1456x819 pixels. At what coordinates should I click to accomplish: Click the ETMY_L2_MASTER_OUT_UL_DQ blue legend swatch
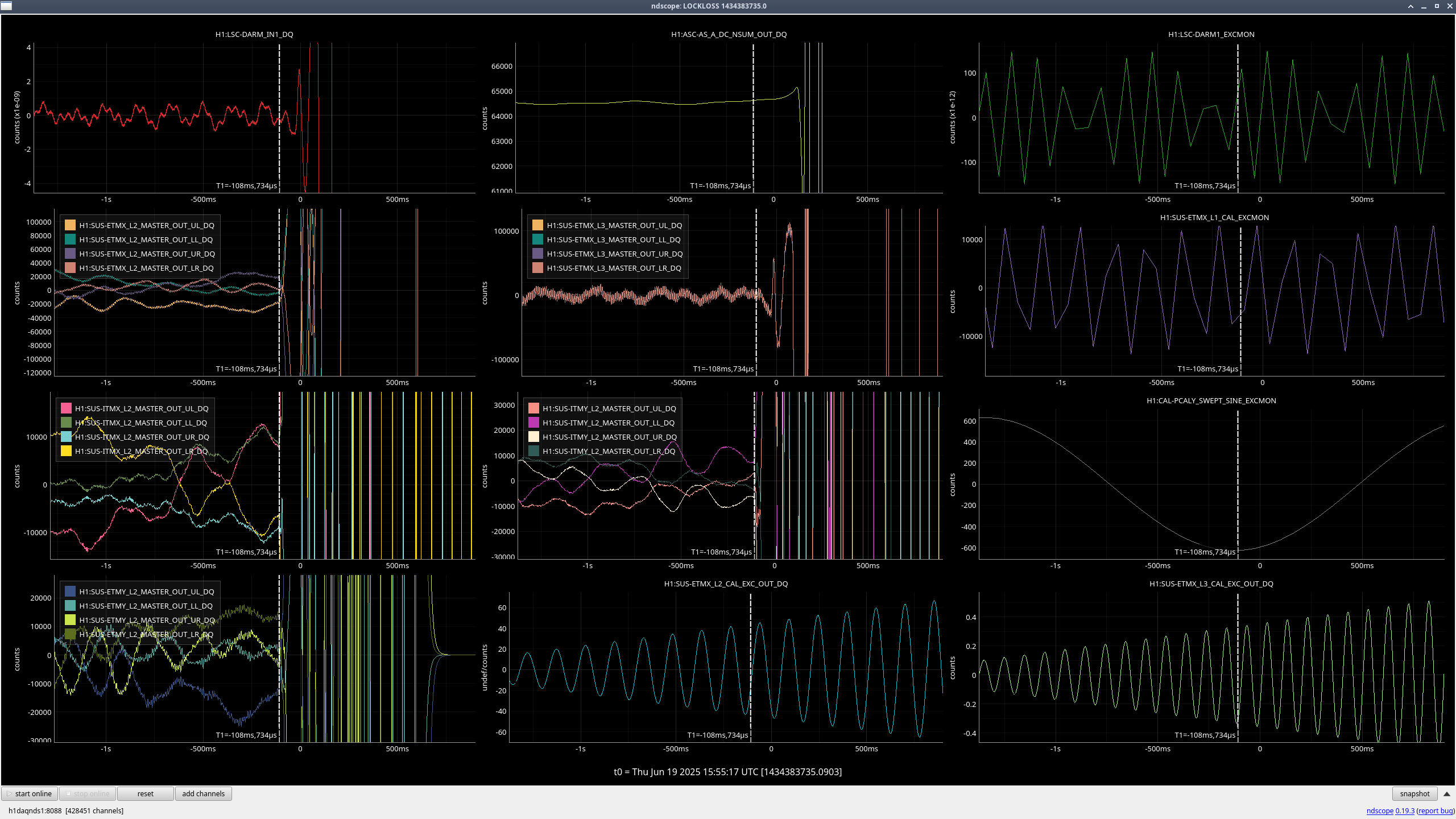(x=71, y=591)
